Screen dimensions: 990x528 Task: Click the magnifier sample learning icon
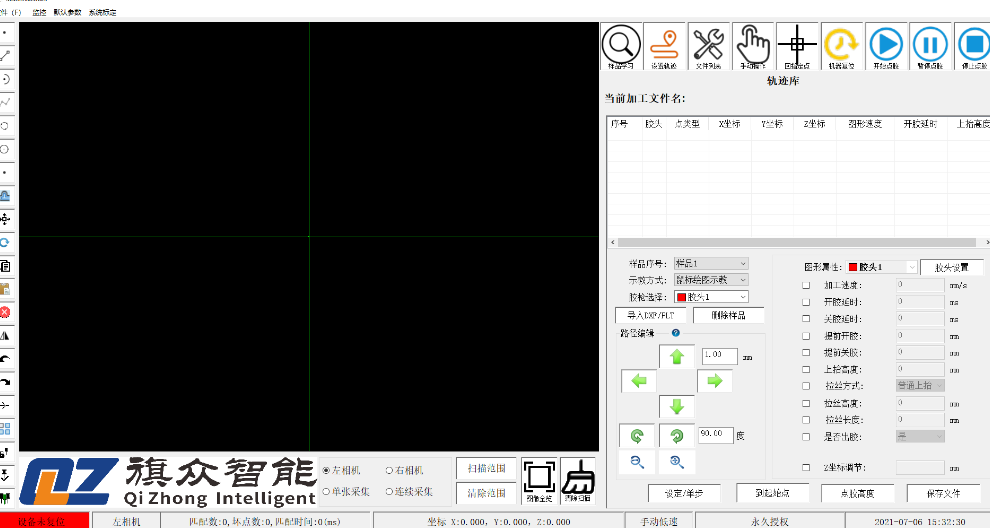click(x=621, y=46)
